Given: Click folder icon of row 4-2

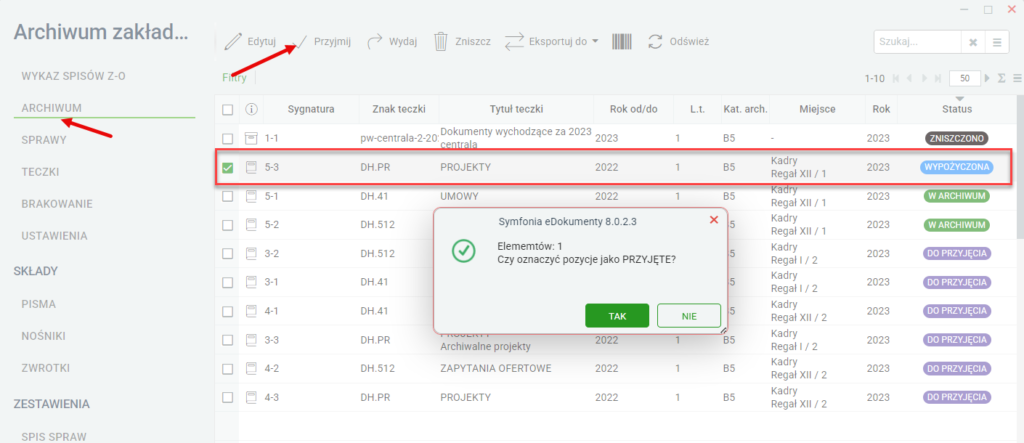Looking at the screenshot, I should coord(251,369).
